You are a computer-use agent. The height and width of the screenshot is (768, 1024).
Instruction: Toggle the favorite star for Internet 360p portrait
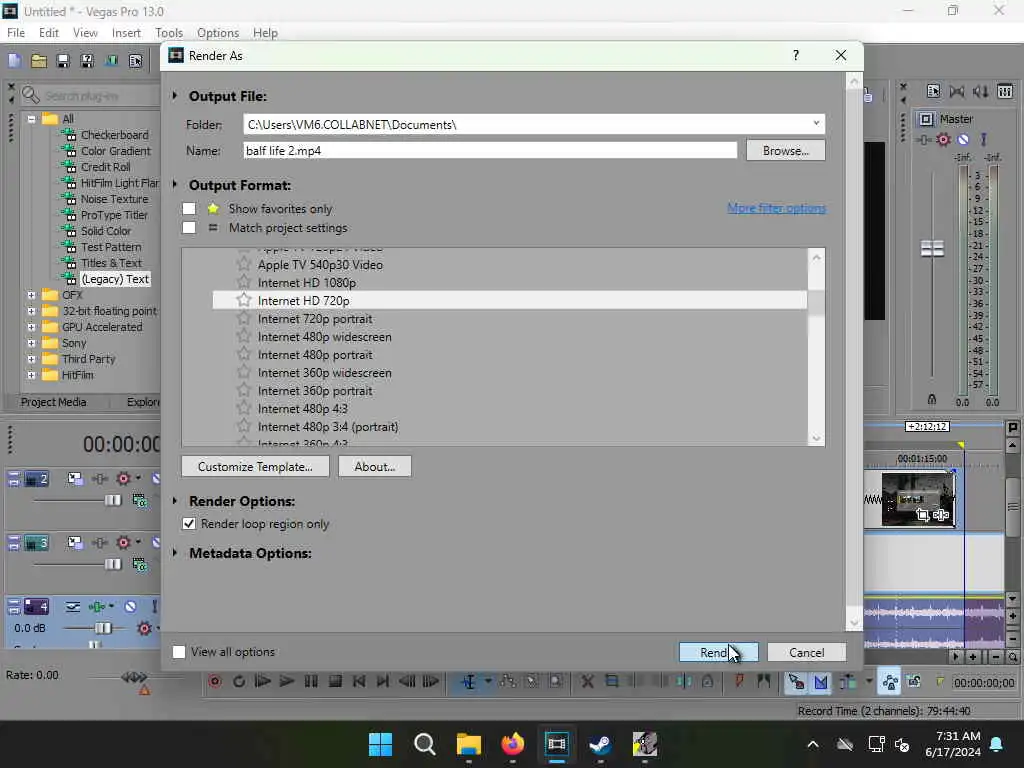(x=244, y=391)
